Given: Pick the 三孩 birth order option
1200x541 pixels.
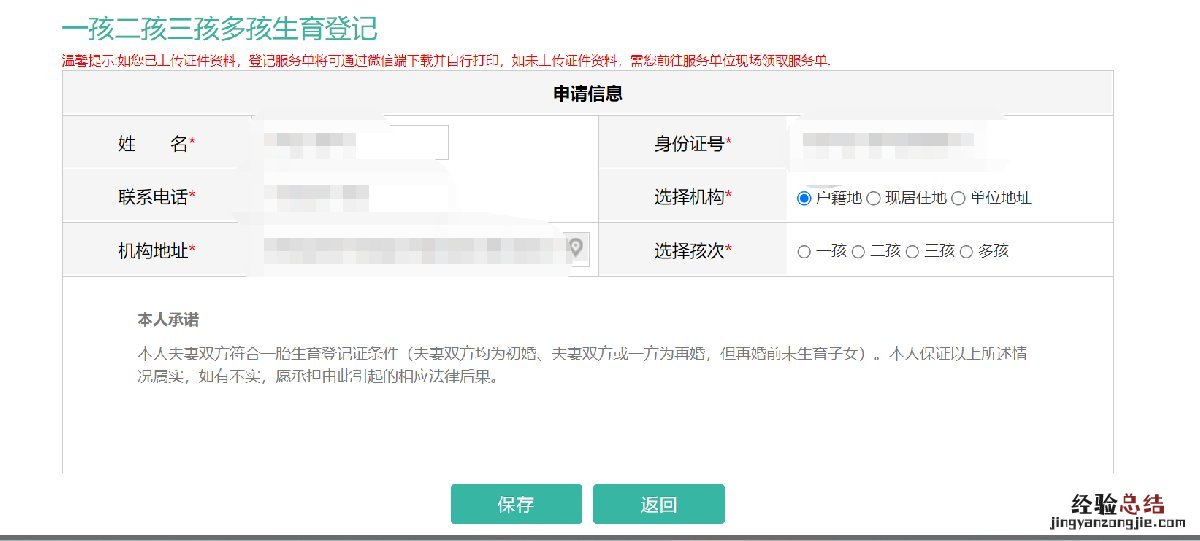Looking at the screenshot, I should point(912,252).
